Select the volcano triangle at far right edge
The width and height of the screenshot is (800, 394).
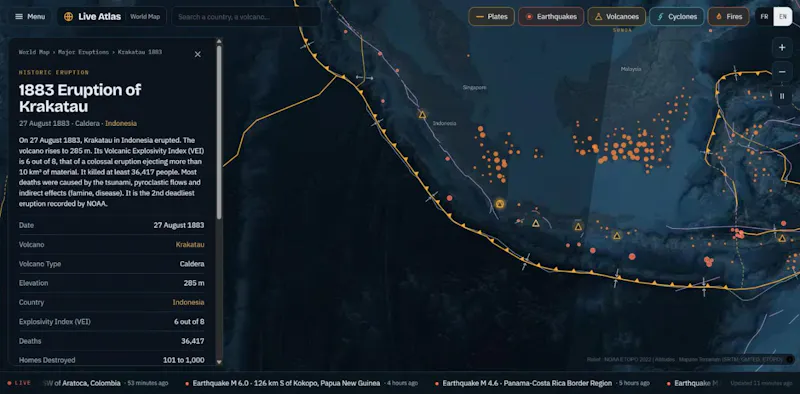782,238
